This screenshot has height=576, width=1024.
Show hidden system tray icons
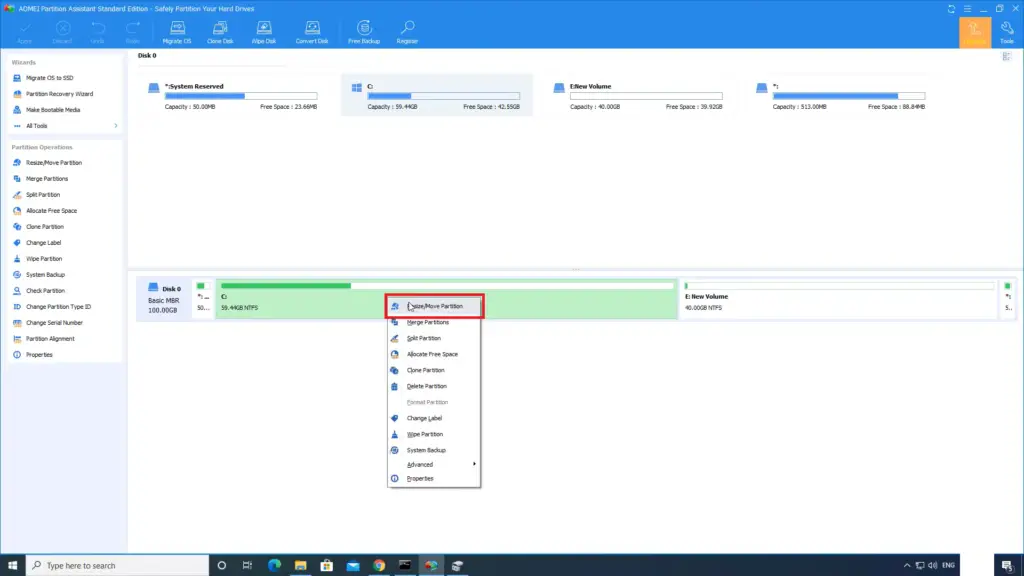906,566
